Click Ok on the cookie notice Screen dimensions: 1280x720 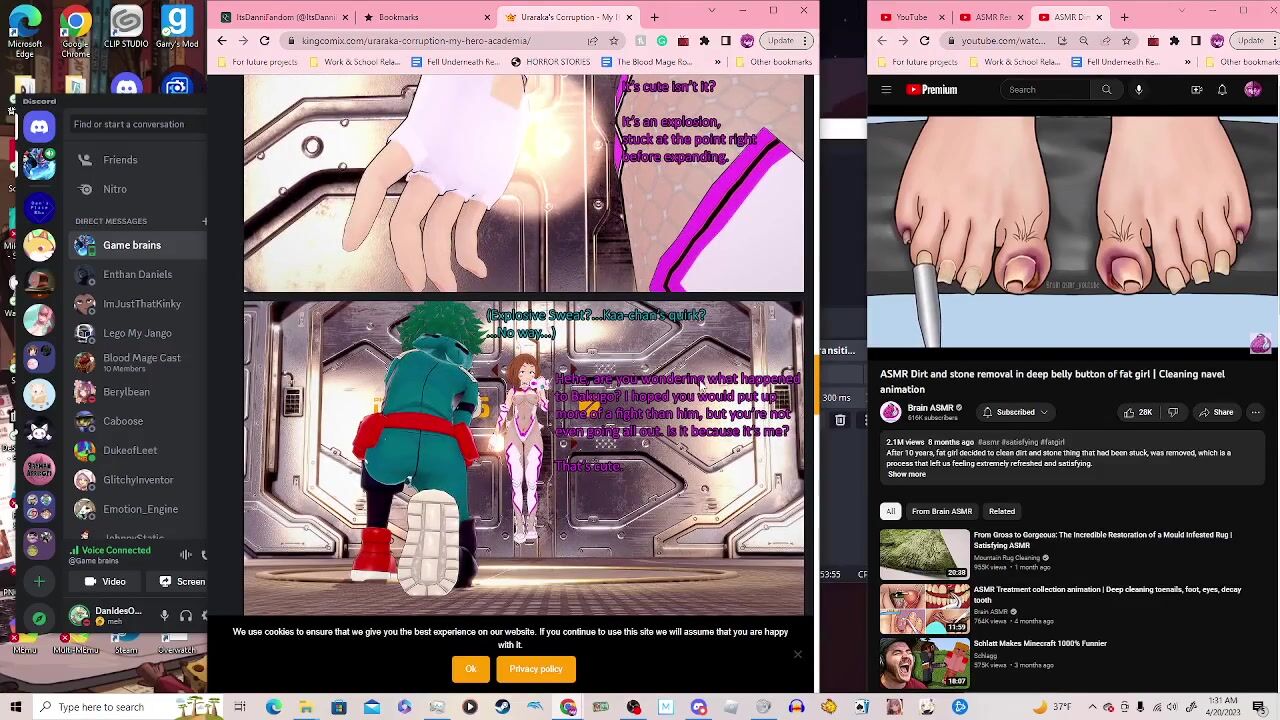470,669
